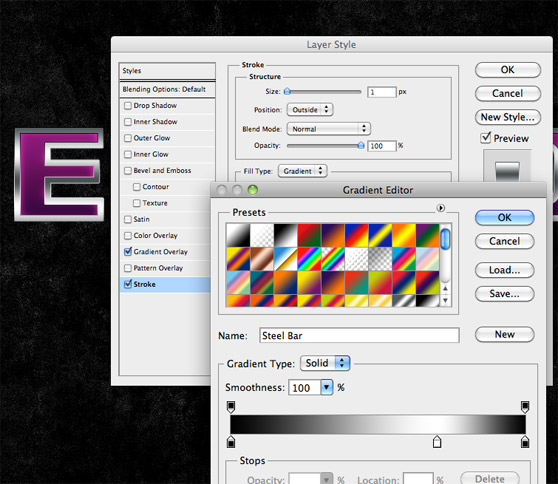This screenshot has height=484, width=558.
Task: Open the Presets flyout menu arrow
Action: tap(441, 208)
